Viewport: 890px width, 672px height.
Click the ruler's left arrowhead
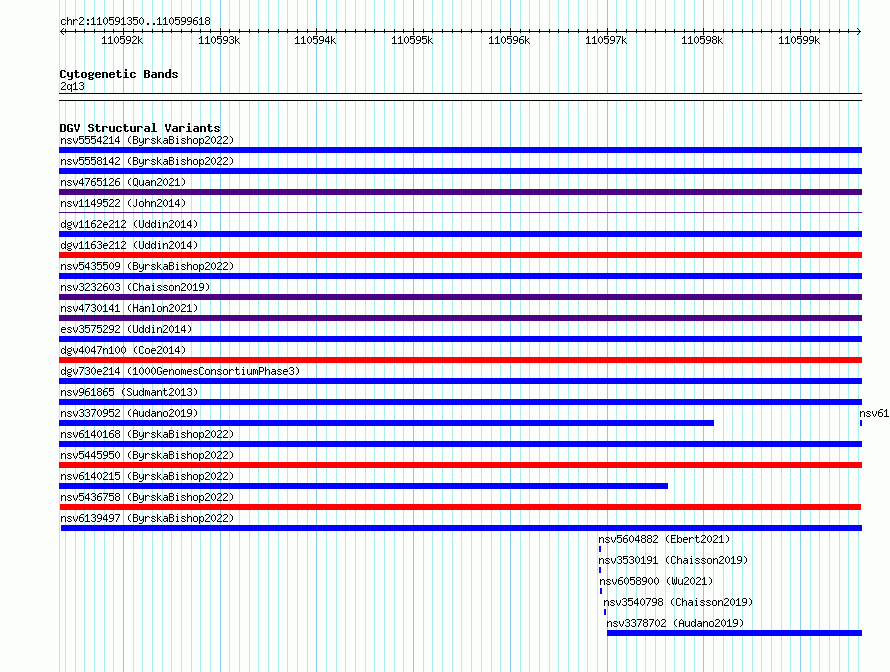click(62, 31)
